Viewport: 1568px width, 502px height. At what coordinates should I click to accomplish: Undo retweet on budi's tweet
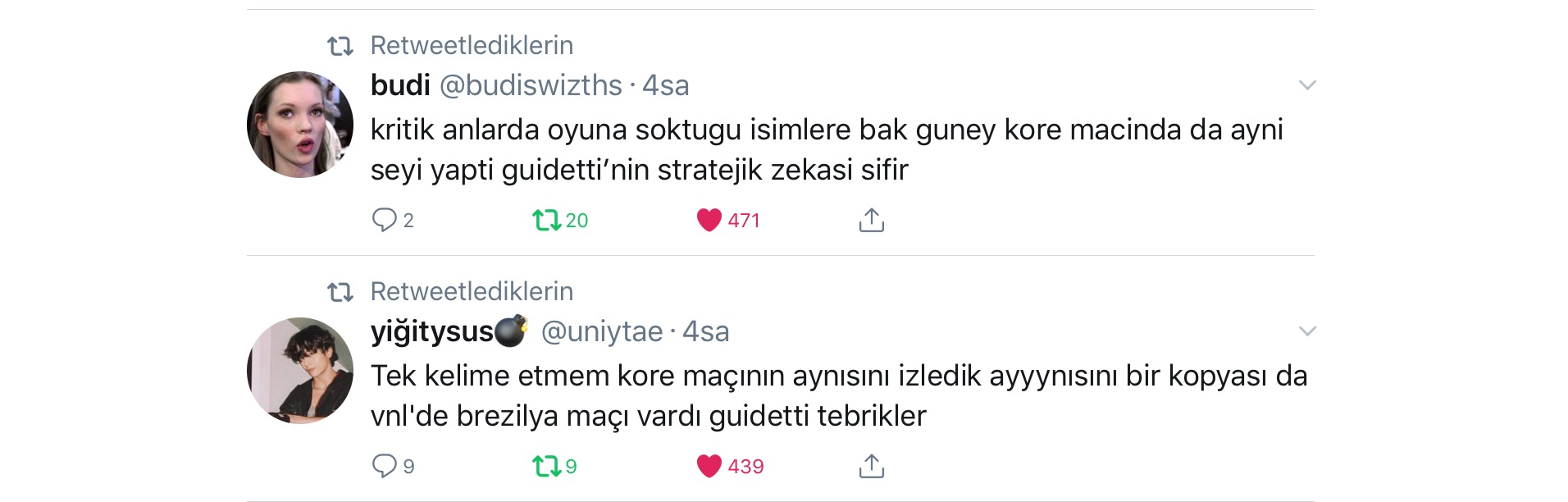(x=546, y=220)
